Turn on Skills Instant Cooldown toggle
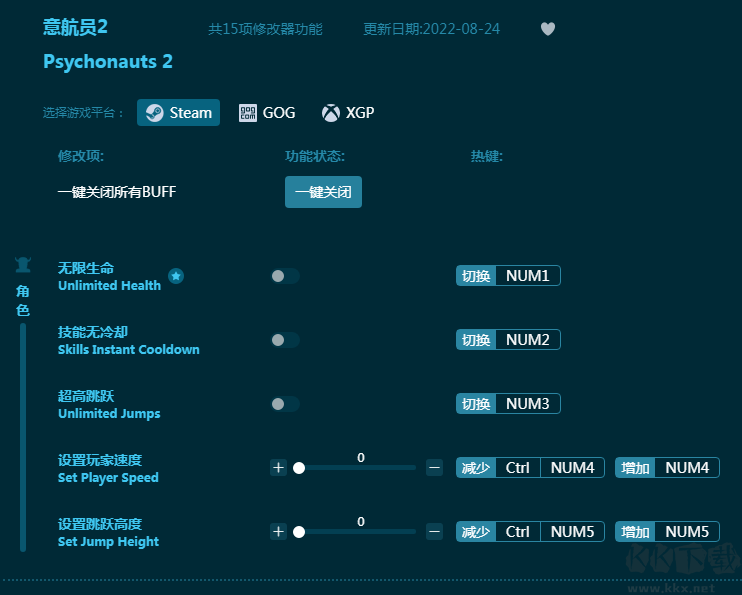The image size is (742, 595). click(284, 340)
